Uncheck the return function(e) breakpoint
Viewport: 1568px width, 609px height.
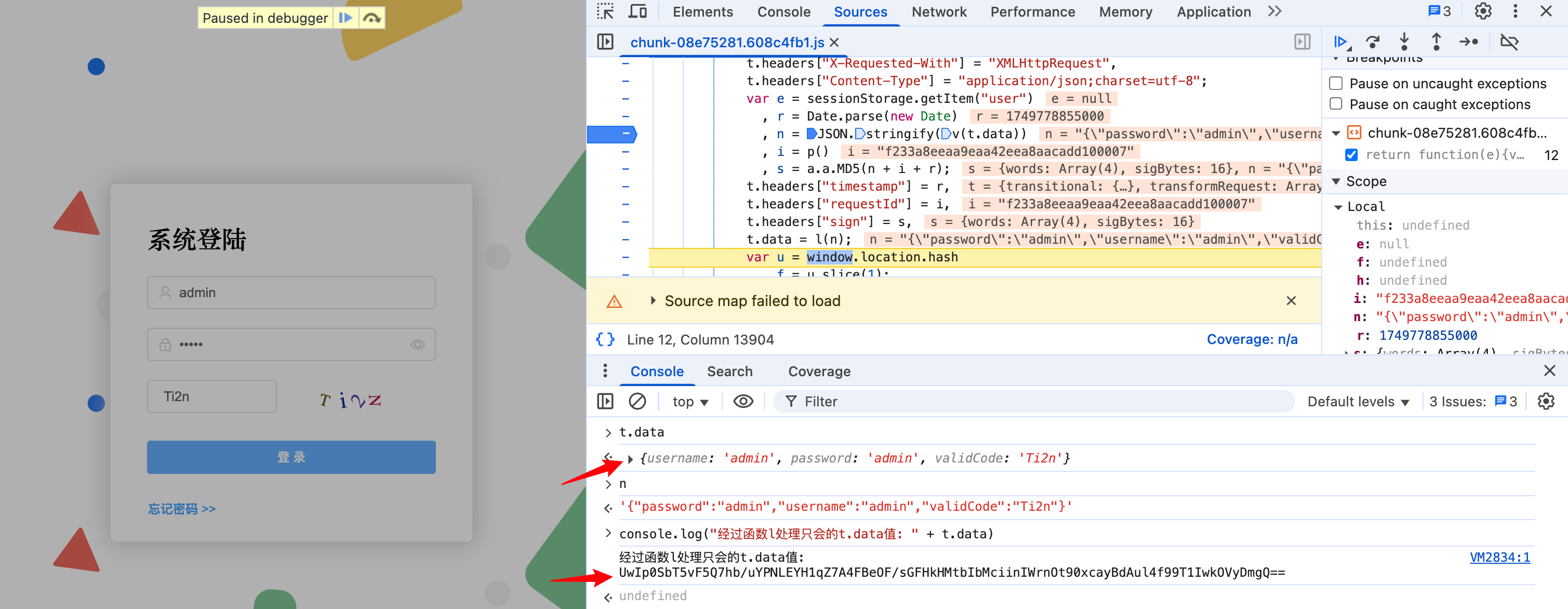tap(1351, 155)
